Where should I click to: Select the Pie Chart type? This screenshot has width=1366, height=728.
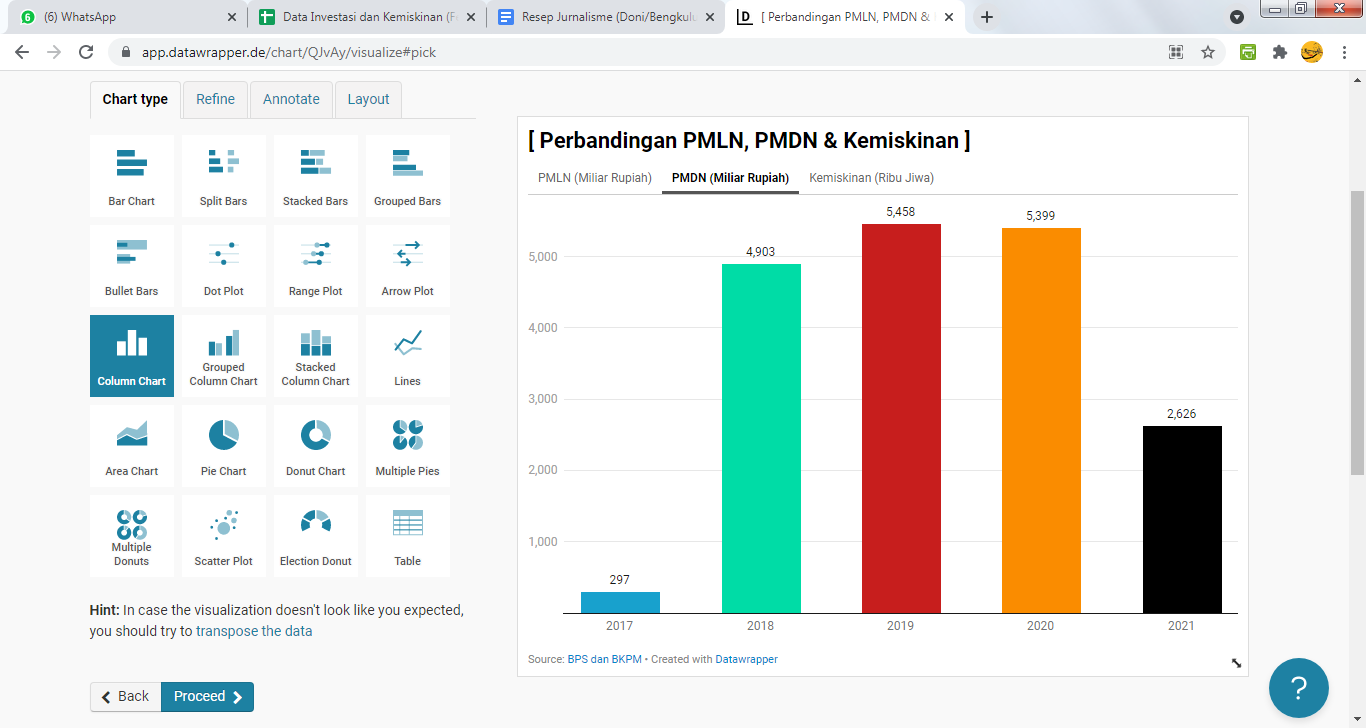click(223, 446)
